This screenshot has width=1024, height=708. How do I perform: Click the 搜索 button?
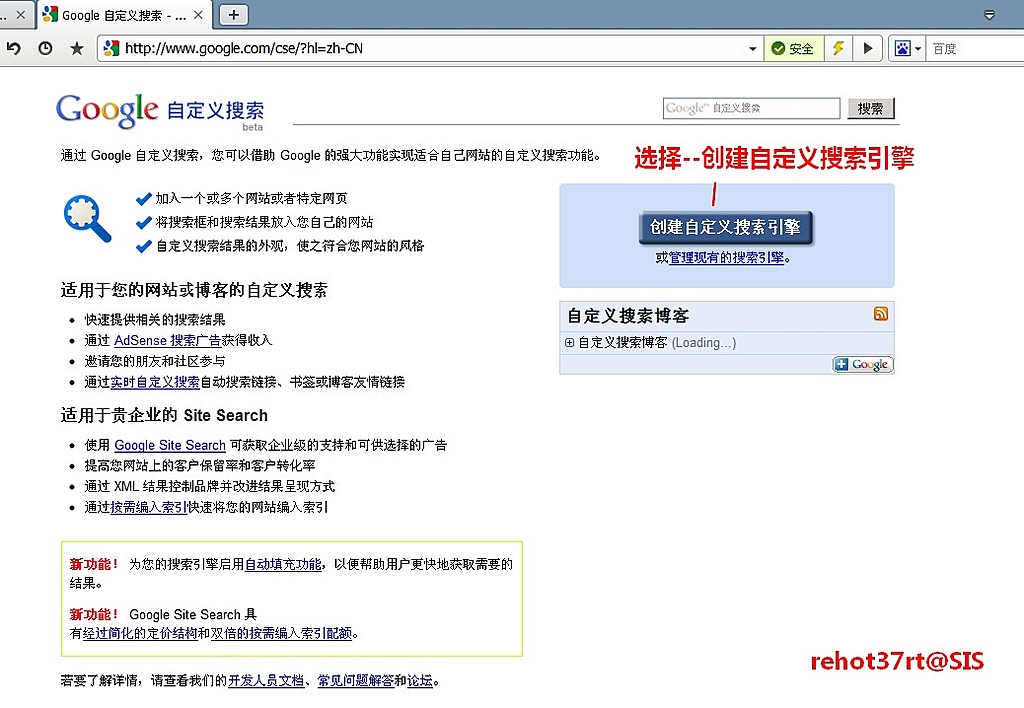pyautogui.click(x=871, y=108)
